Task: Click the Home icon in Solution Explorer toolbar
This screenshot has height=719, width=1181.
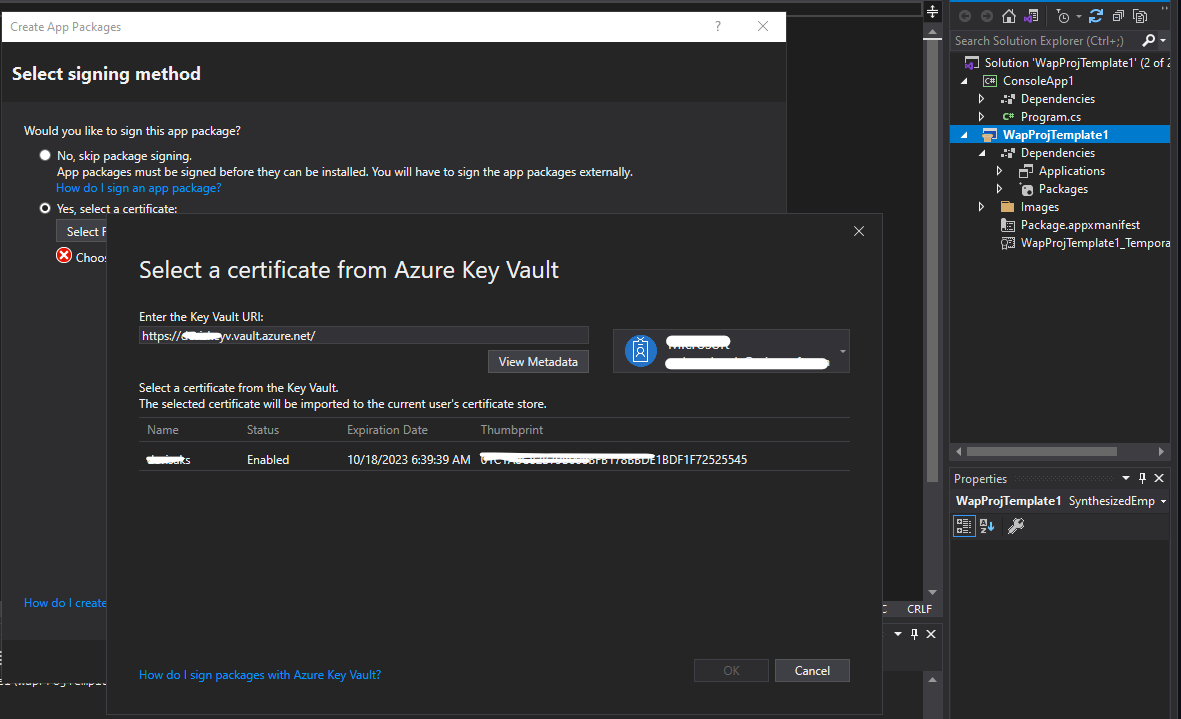Action: pos(1008,16)
